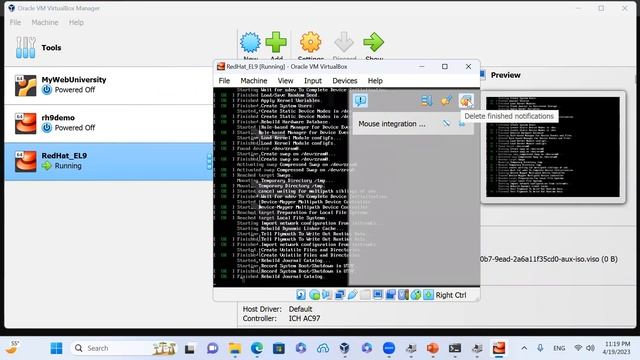Click display indicator in VM status bar

pyautogui.click(x=378, y=295)
